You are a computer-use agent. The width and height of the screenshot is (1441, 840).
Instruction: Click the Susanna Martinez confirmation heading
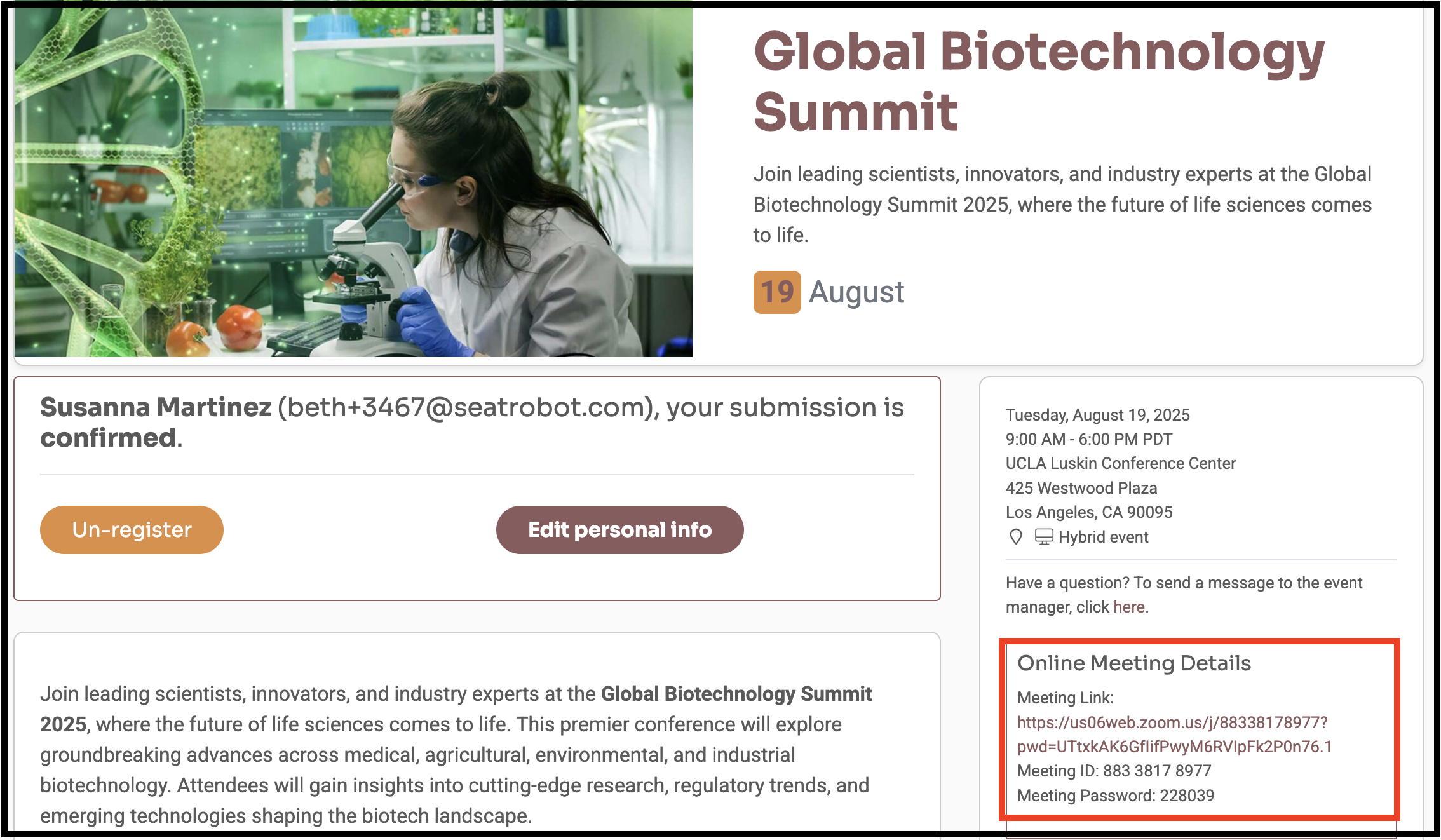click(x=471, y=423)
